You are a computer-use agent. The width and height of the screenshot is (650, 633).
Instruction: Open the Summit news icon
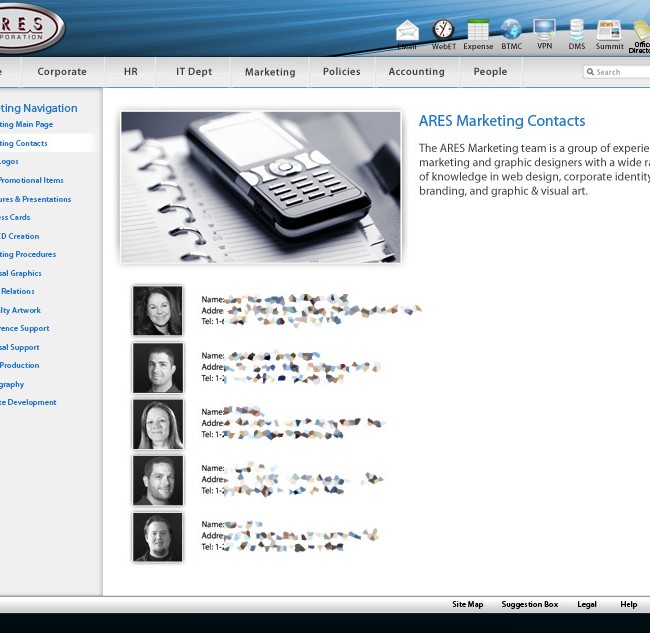pos(609,30)
